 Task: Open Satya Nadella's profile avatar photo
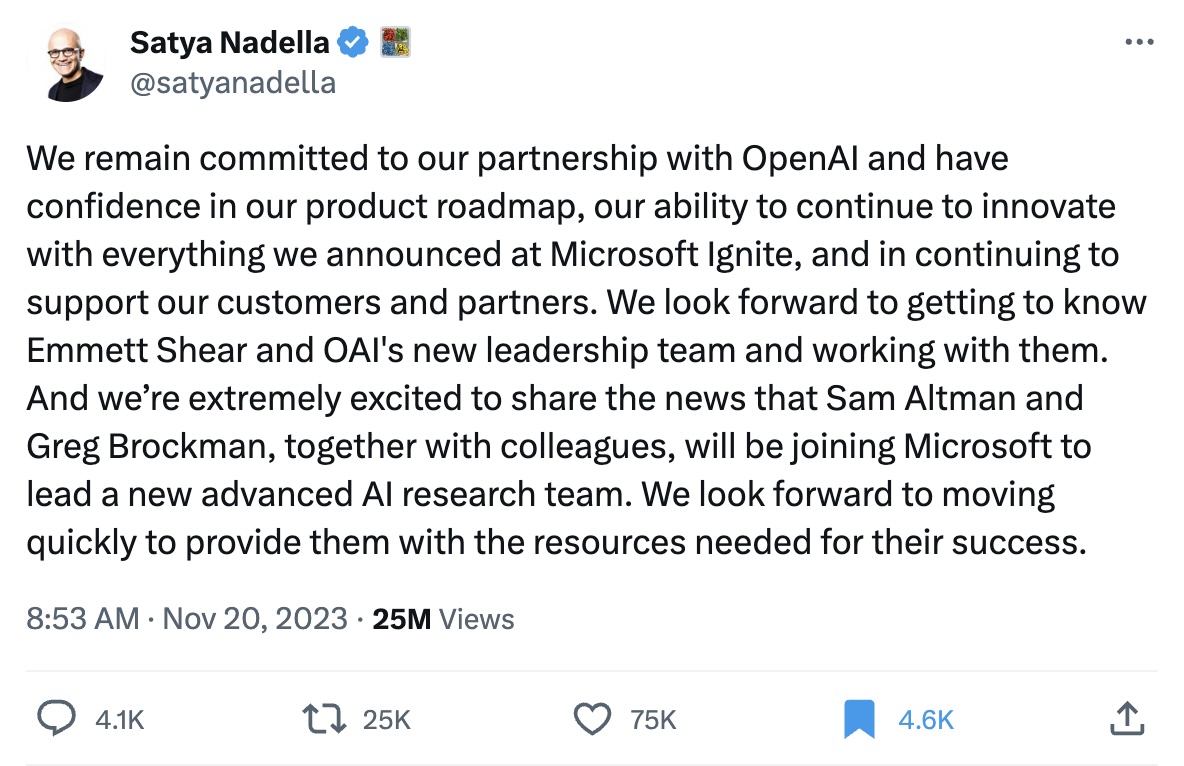75,63
